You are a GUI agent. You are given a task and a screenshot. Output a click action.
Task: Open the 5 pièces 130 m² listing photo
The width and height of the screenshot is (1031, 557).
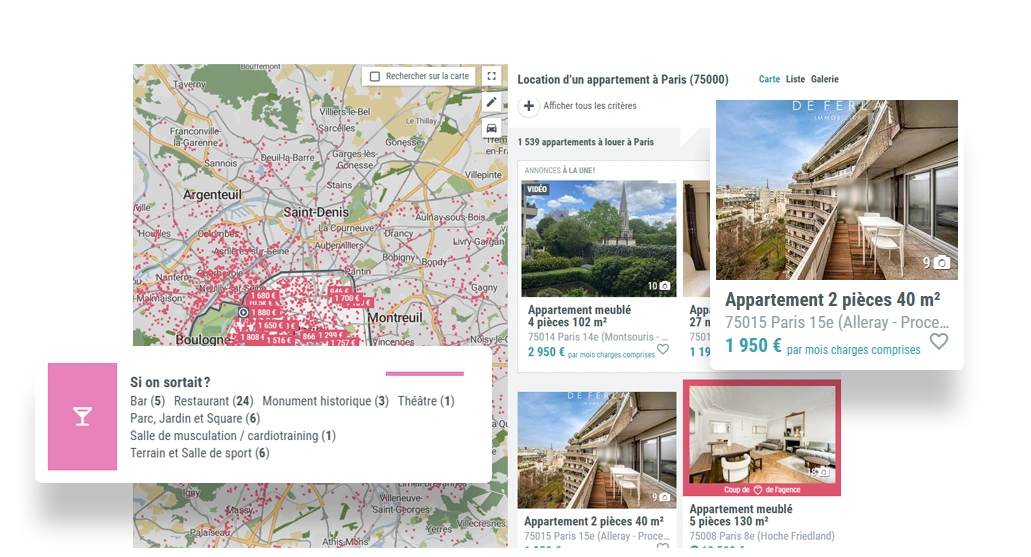point(762,437)
